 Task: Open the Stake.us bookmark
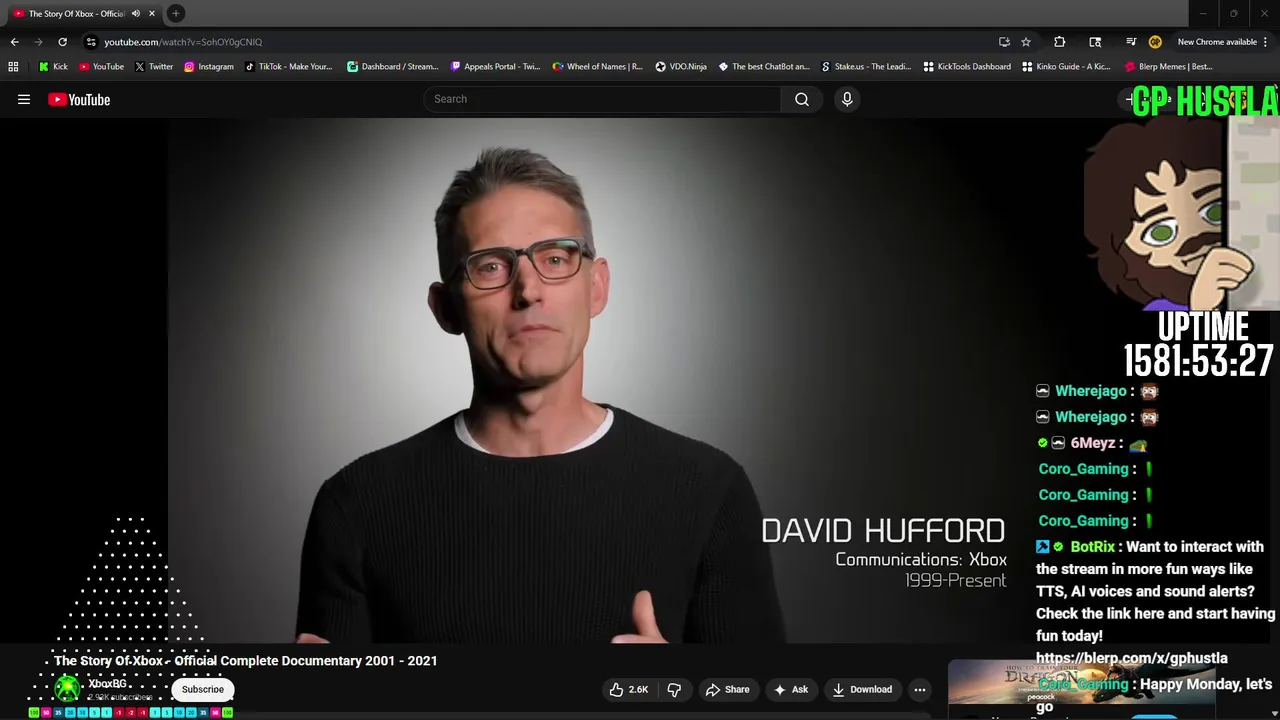click(x=866, y=67)
